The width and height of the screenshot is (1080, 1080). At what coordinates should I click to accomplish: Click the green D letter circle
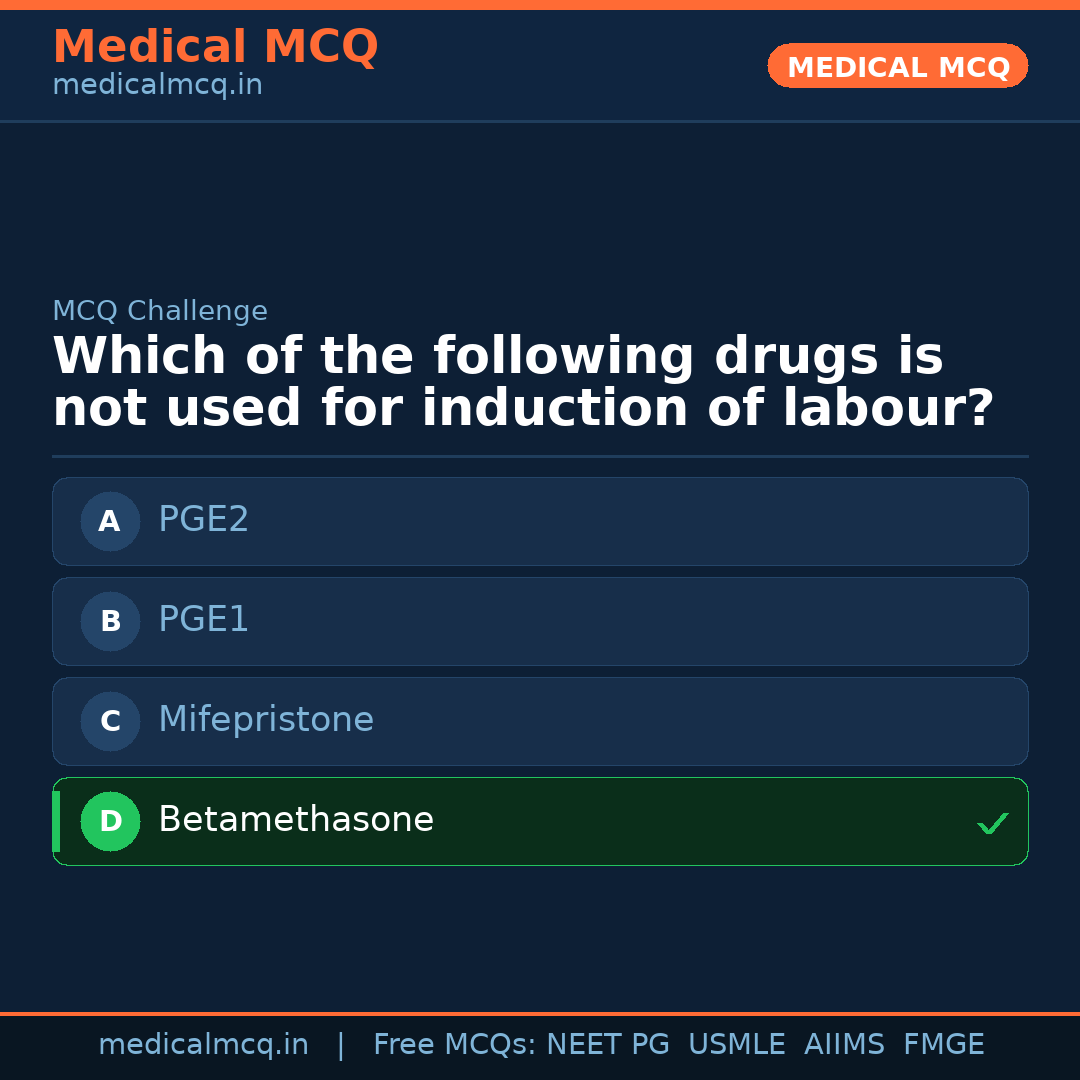coord(110,821)
